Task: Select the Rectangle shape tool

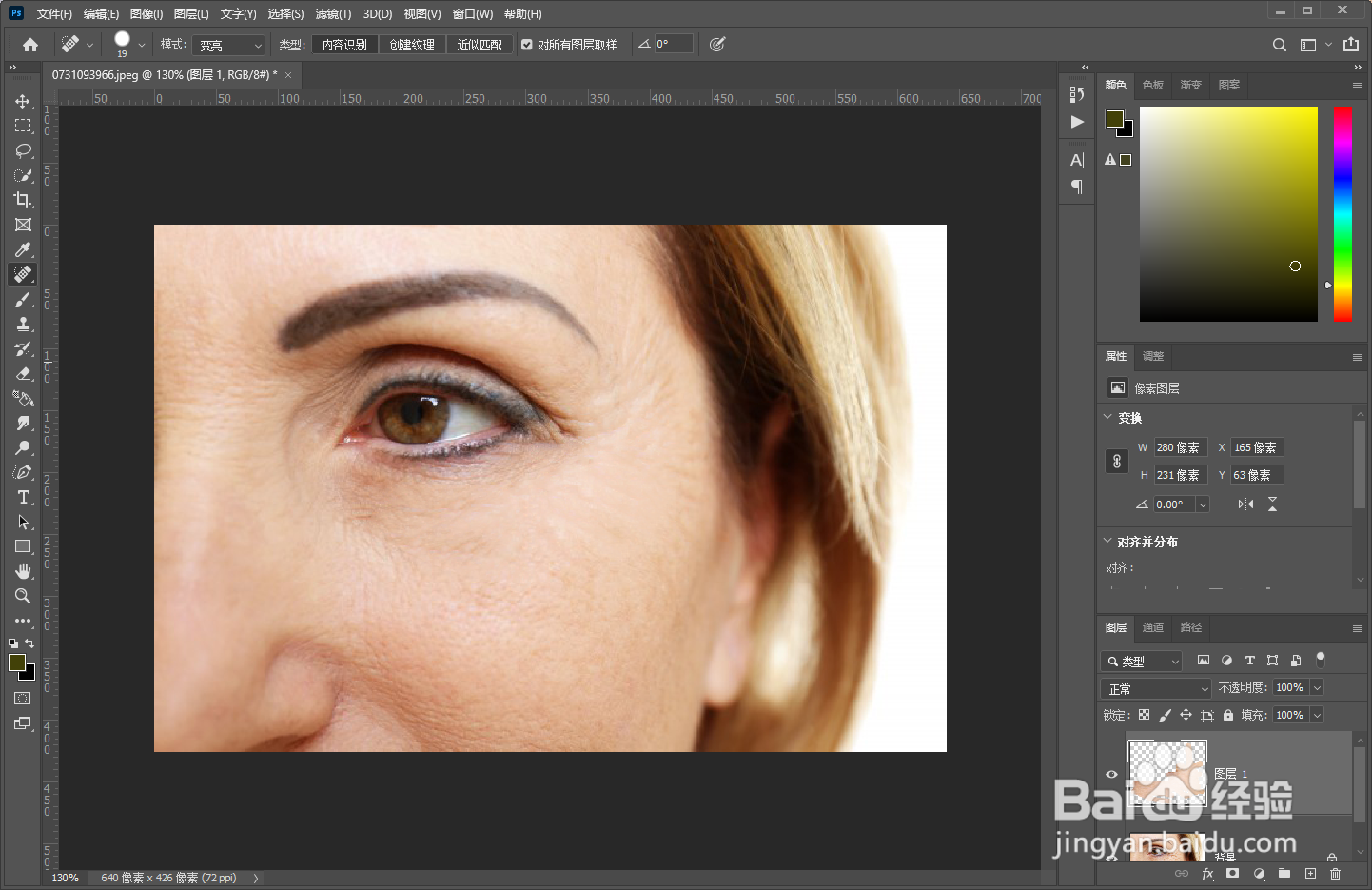Action: click(x=23, y=546)
